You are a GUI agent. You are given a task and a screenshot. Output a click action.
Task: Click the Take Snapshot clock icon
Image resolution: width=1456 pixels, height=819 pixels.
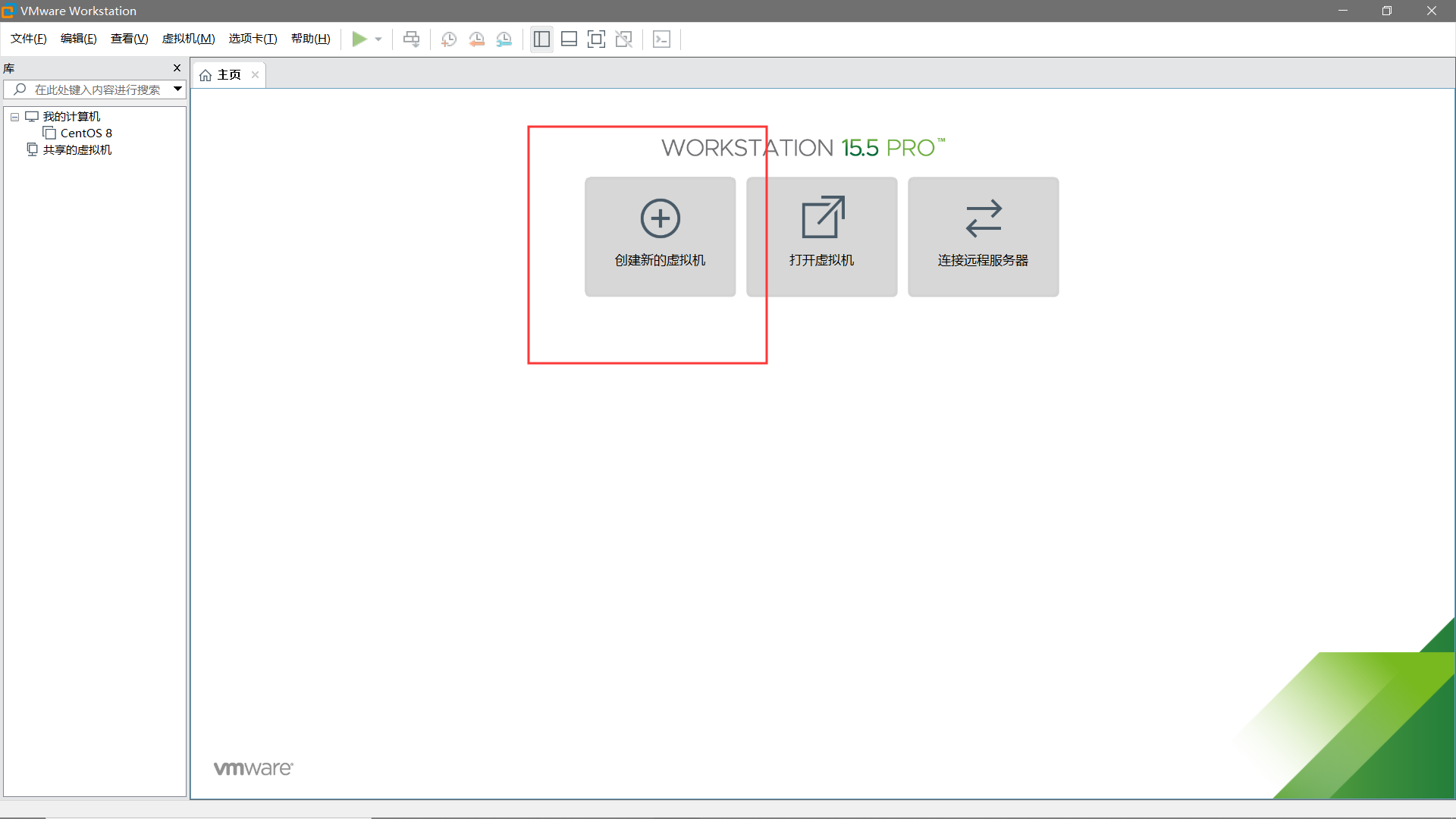449,39
